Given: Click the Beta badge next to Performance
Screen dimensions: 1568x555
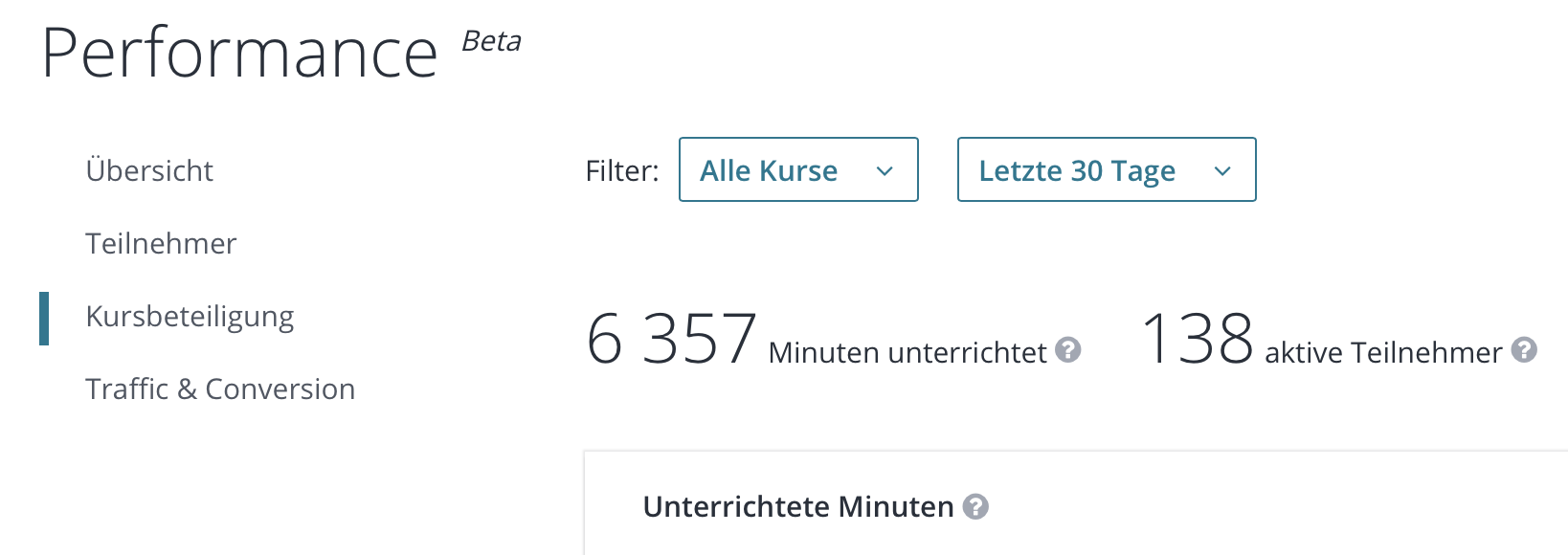Looking at the screenshot, I should click(490, 42).
